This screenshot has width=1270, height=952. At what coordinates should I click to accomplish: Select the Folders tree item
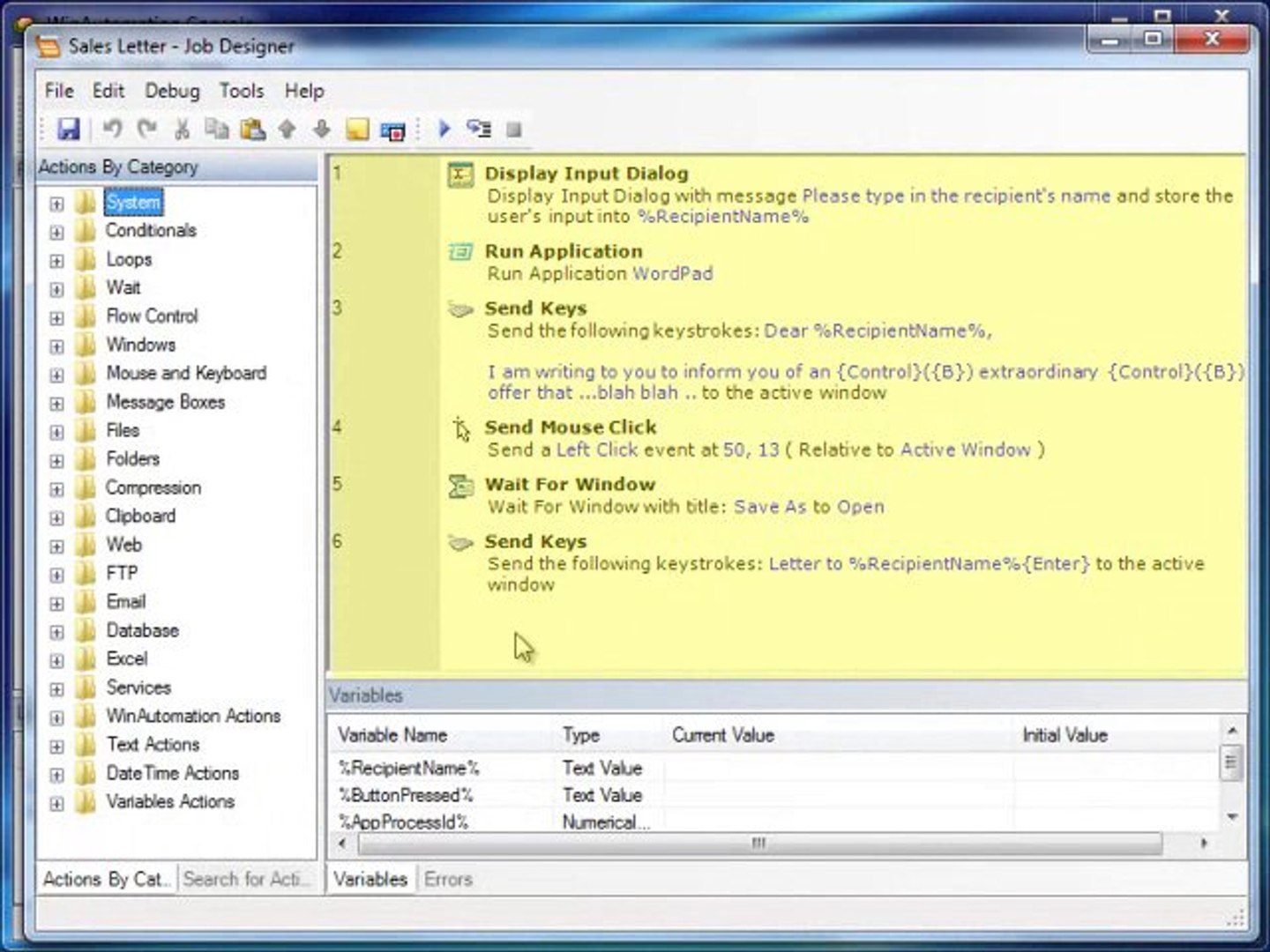coord(133,459)
